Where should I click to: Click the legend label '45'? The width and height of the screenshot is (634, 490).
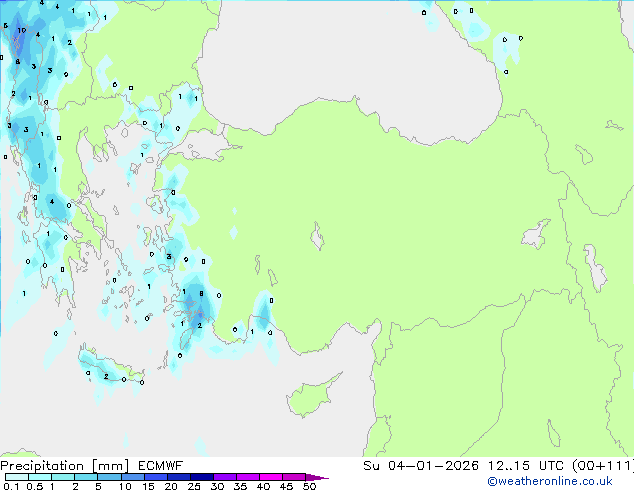point(286,486)
